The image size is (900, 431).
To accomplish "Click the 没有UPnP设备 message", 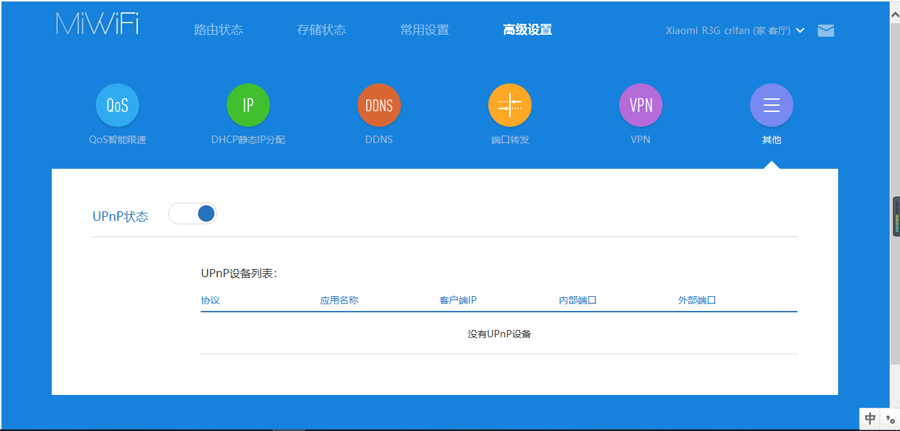I will coord(499,334).
